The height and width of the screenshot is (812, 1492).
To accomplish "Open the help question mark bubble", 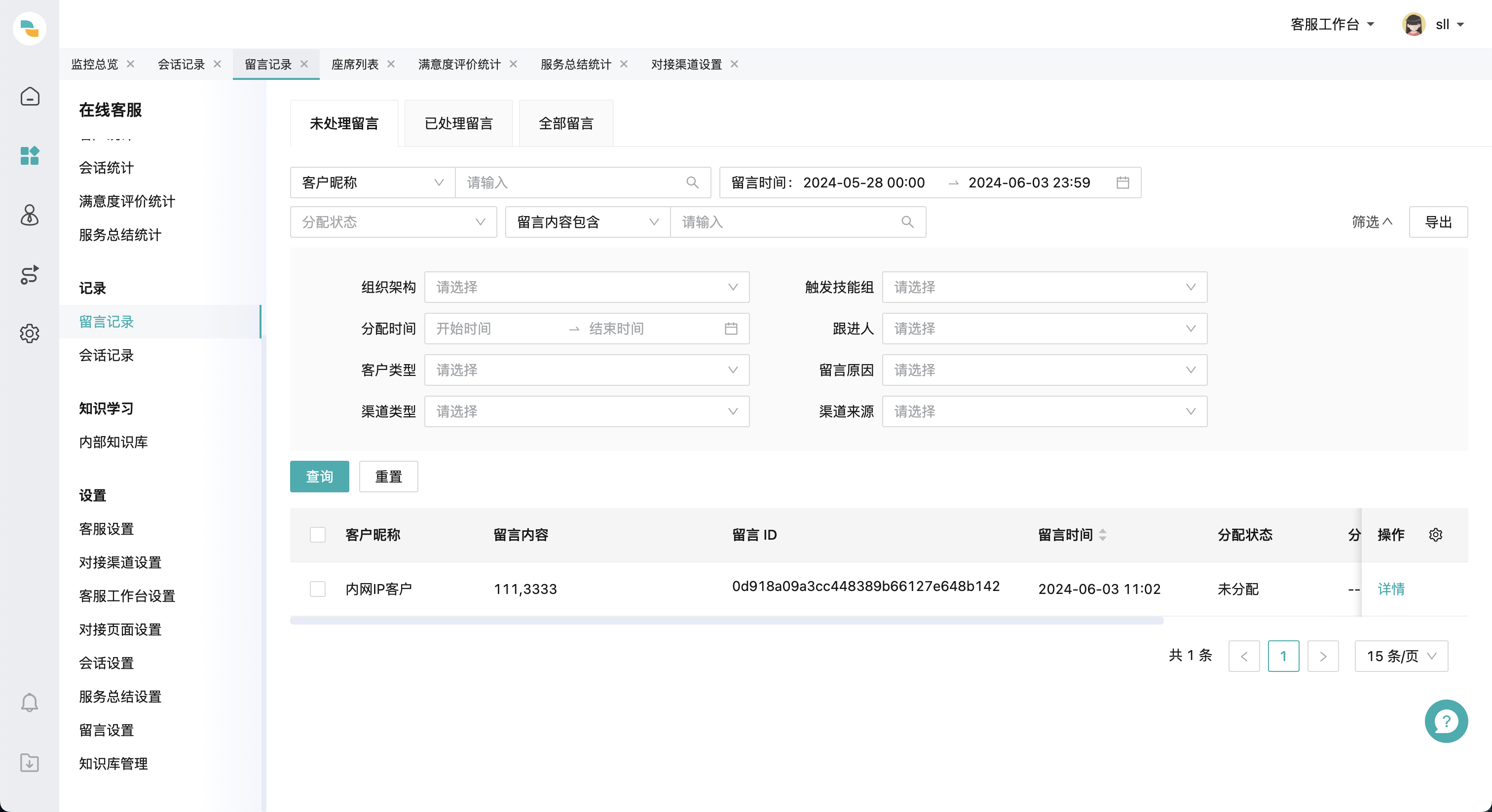I will pos(1446,721).
